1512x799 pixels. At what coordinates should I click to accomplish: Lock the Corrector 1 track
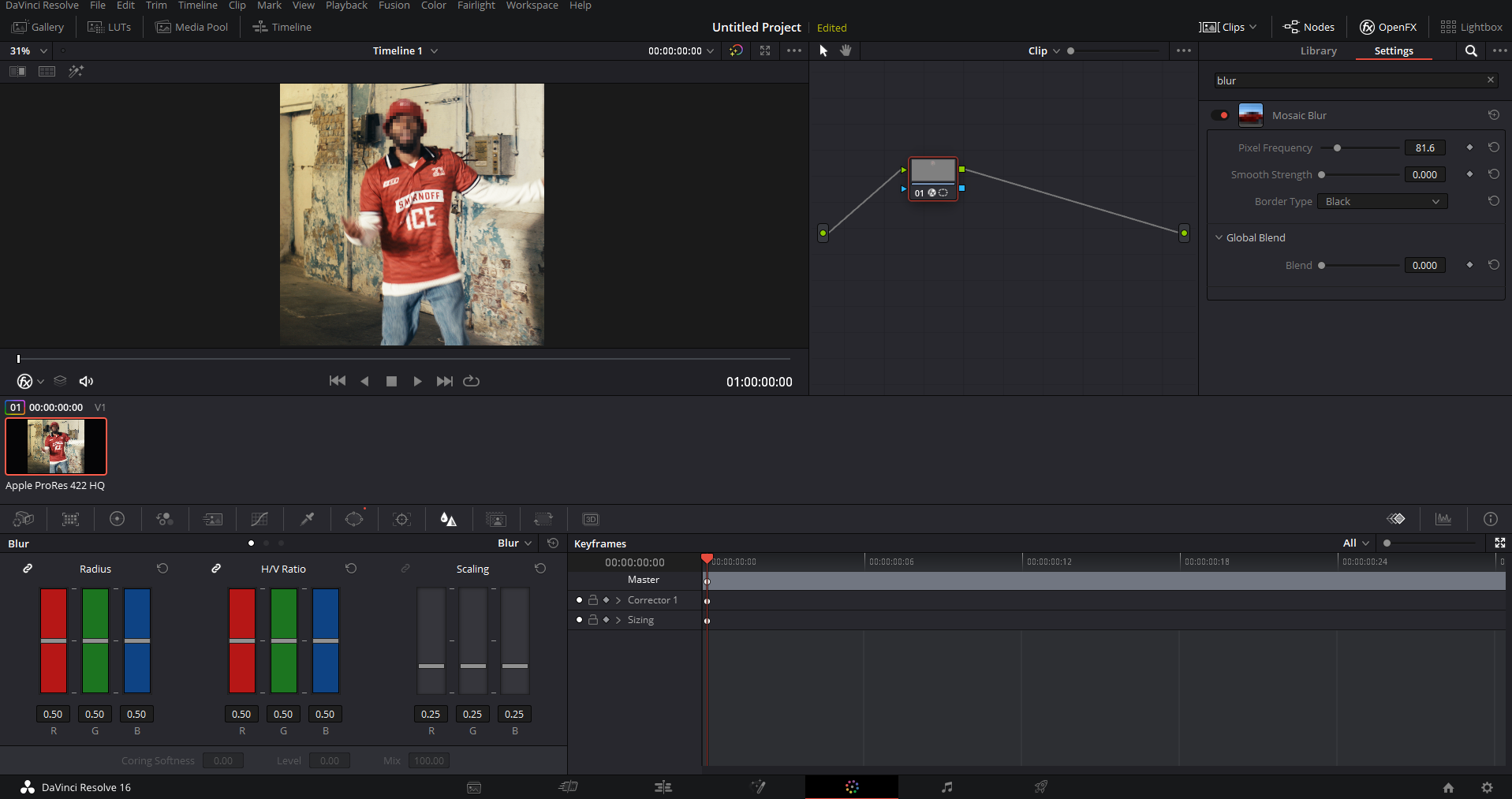(x=593, y=599)
